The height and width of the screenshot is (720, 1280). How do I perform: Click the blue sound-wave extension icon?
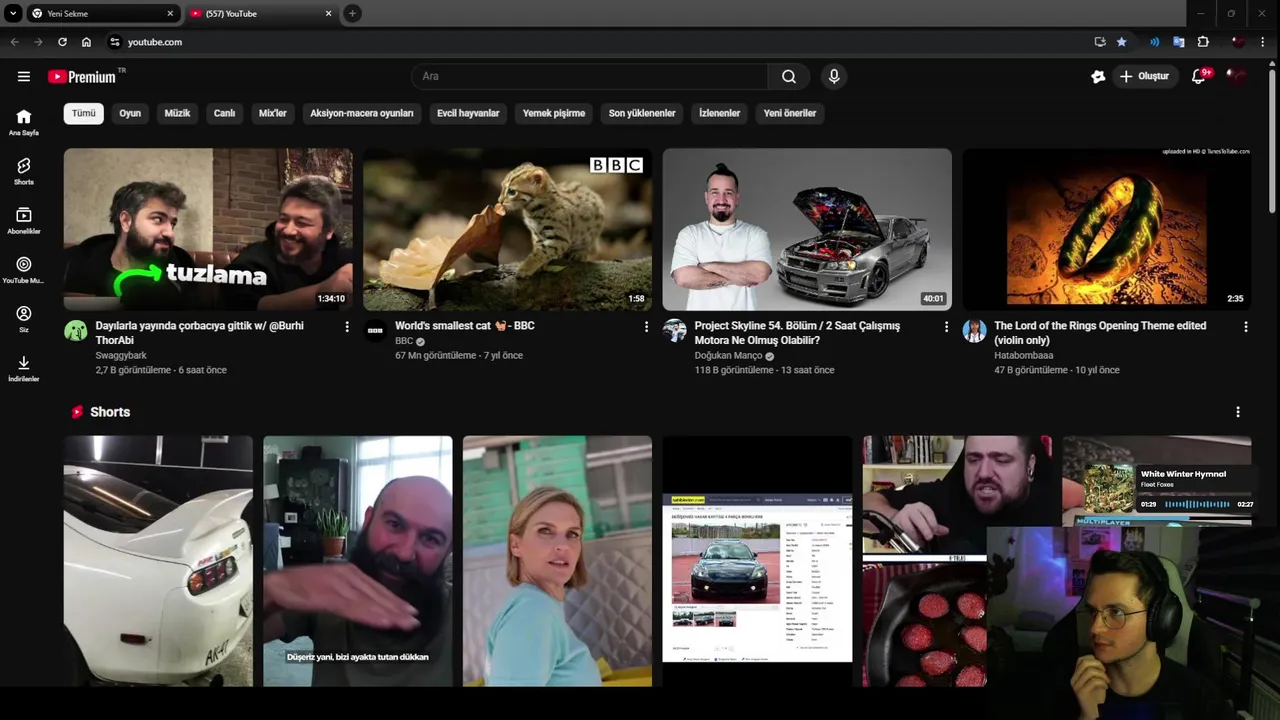1155,42
